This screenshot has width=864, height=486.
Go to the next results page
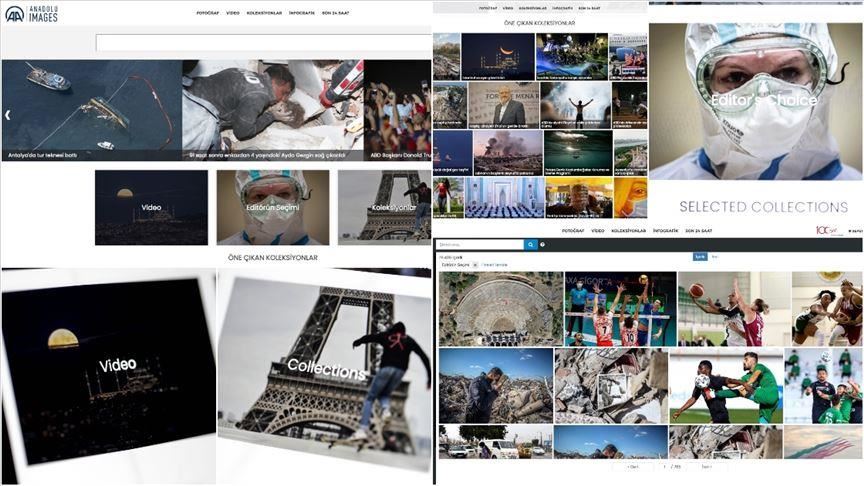click(x=706, y=467)
